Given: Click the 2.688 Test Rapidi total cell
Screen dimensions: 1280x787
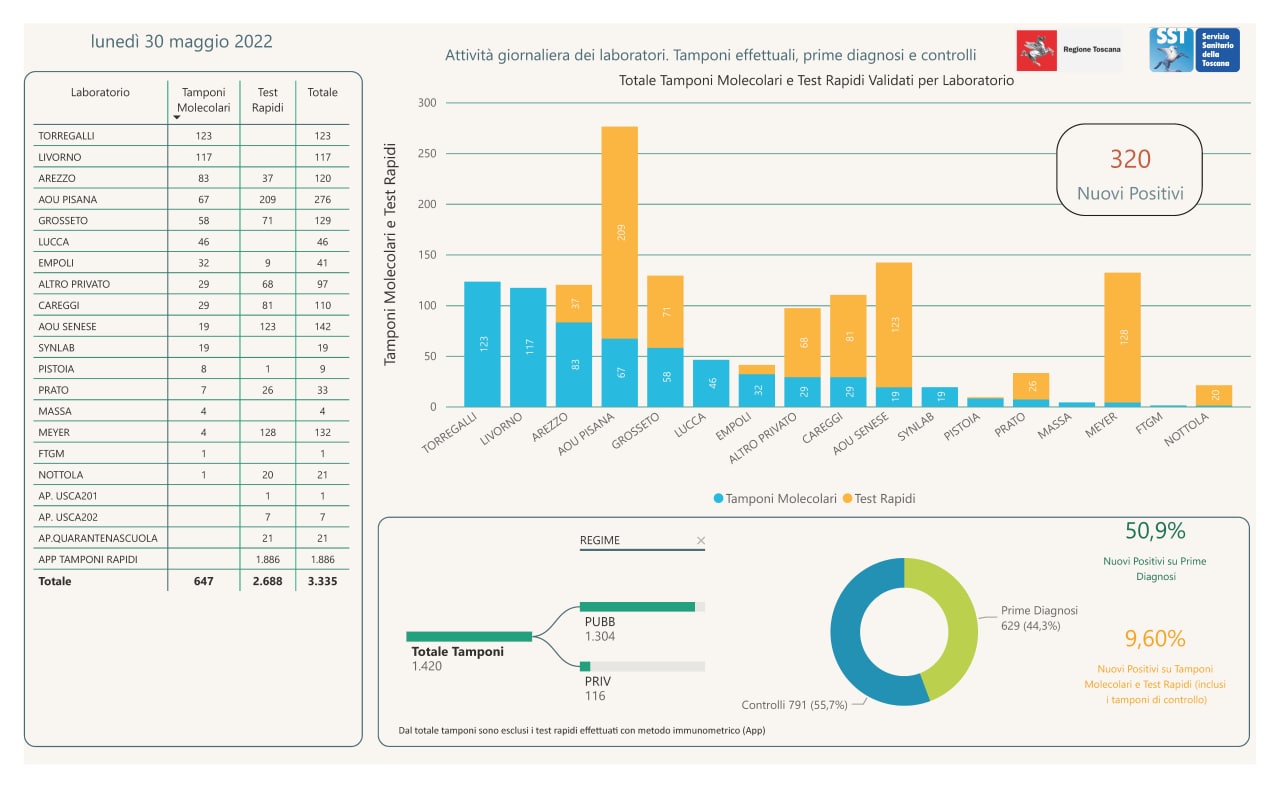Looking at the screenshot, I should [x=268, y=581].
